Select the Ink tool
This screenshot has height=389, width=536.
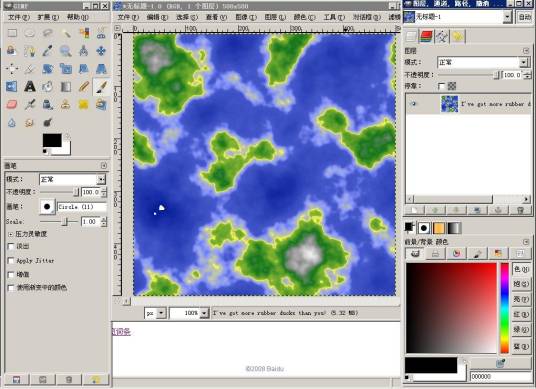[48, 104]
